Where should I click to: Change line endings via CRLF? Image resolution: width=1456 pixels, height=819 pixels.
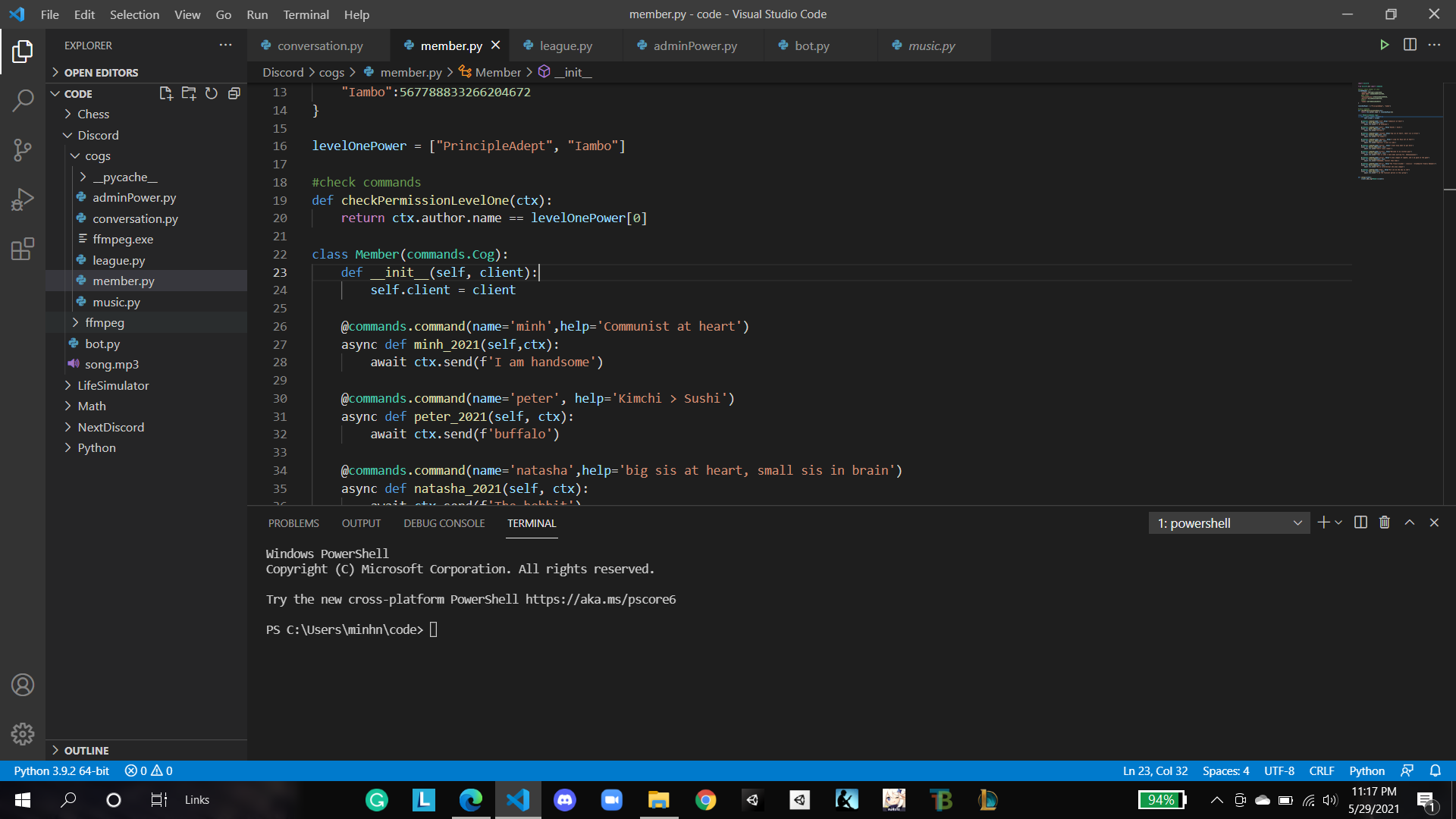(x=1322, y=770)
